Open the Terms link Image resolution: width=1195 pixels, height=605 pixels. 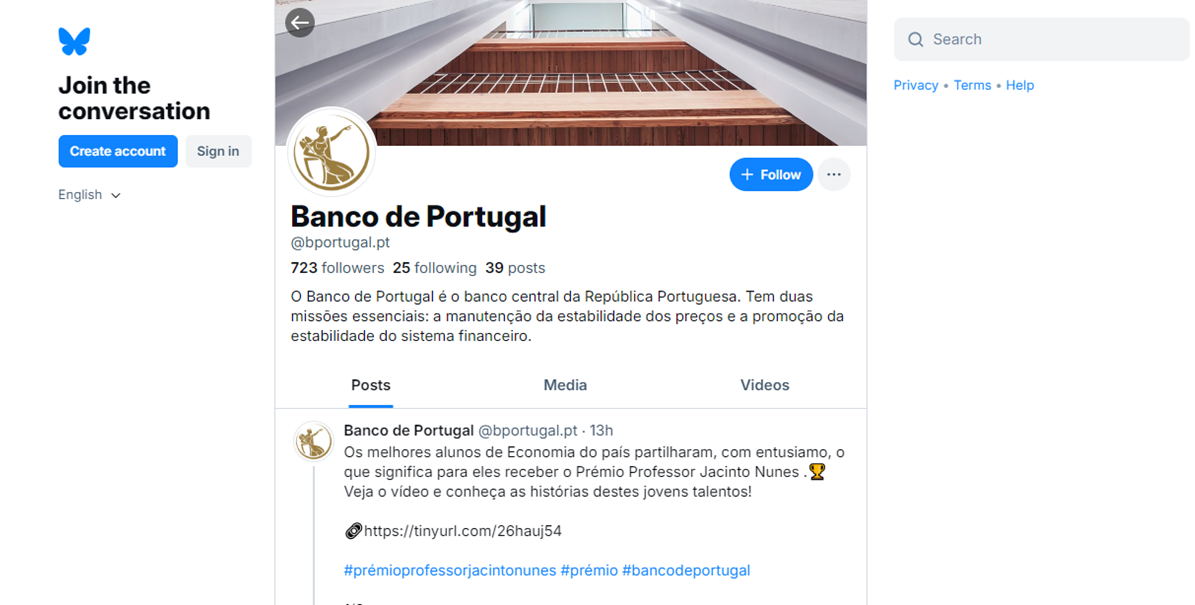pos(972,85)
